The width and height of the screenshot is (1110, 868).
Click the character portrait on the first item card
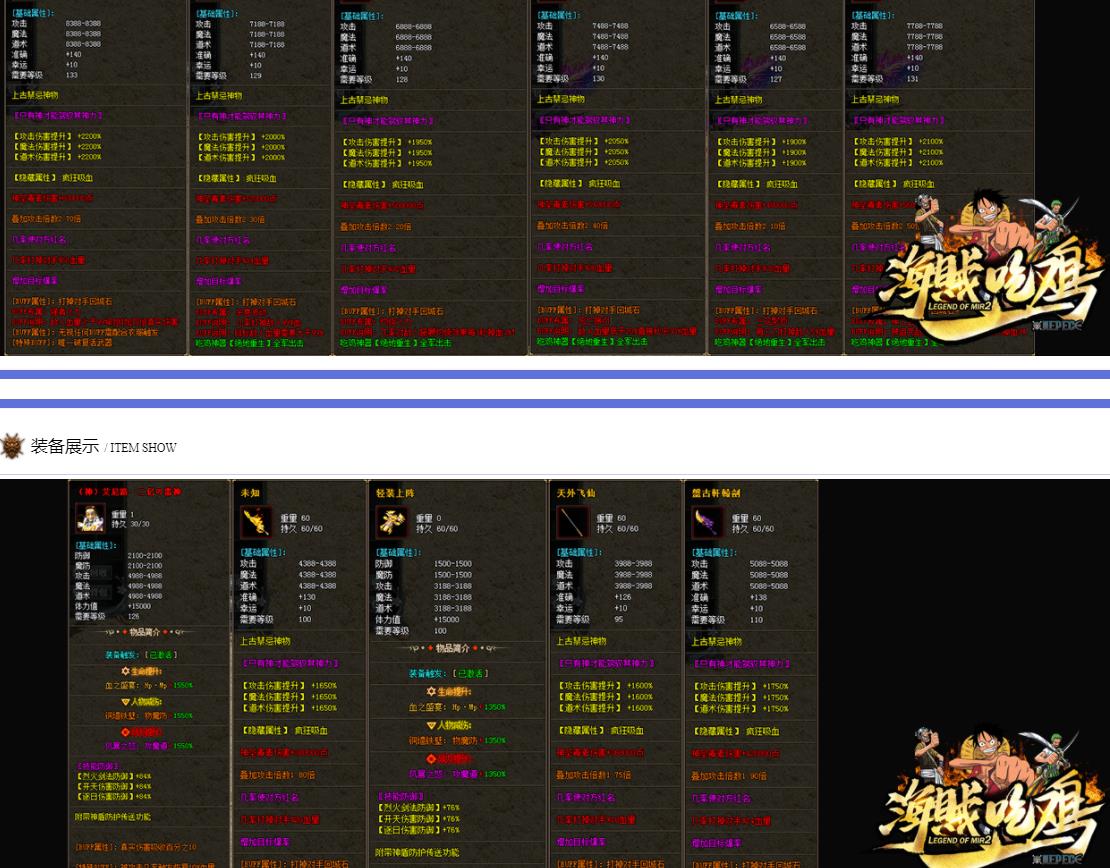(90, 518)
